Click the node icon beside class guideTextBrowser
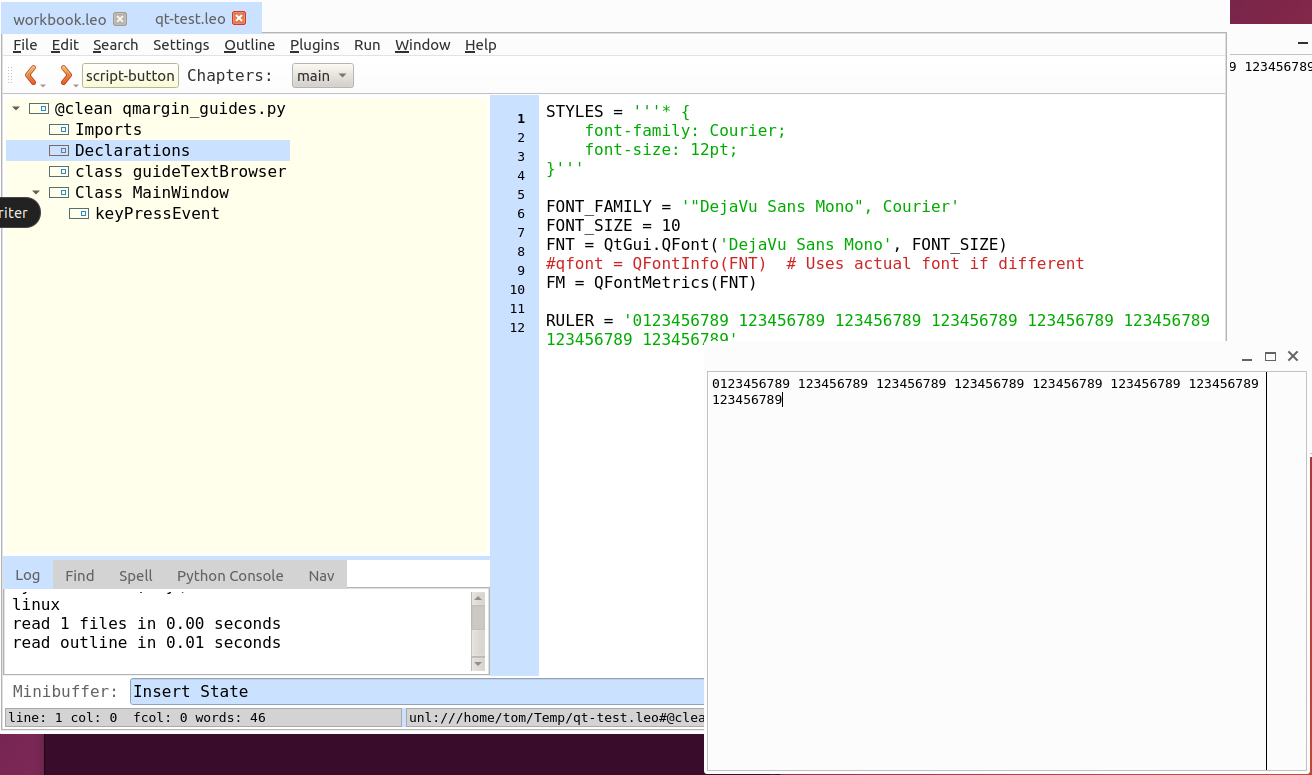 click(58, 171)
